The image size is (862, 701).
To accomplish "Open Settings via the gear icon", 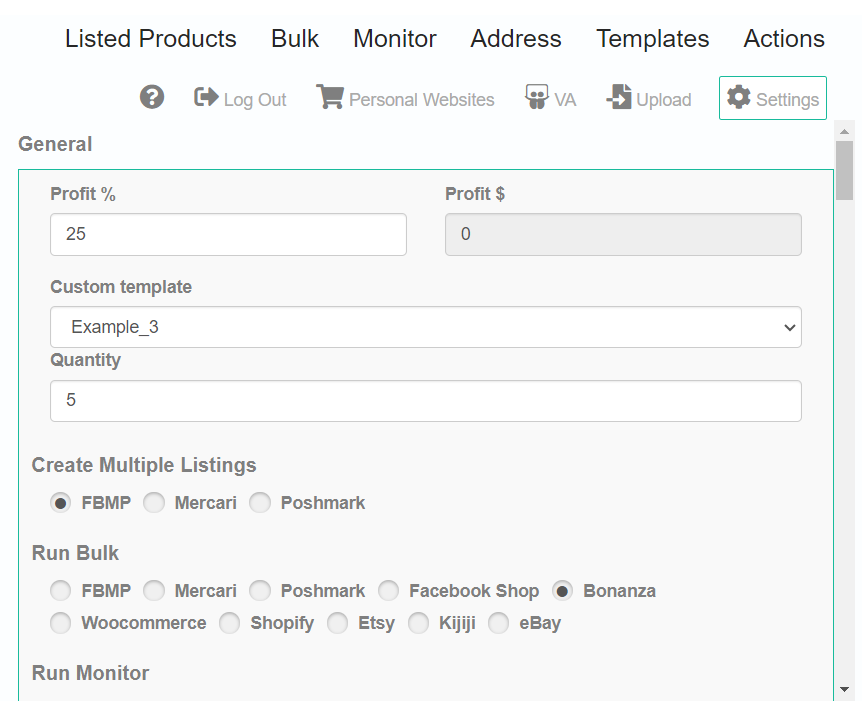I will tap(738, 97).
